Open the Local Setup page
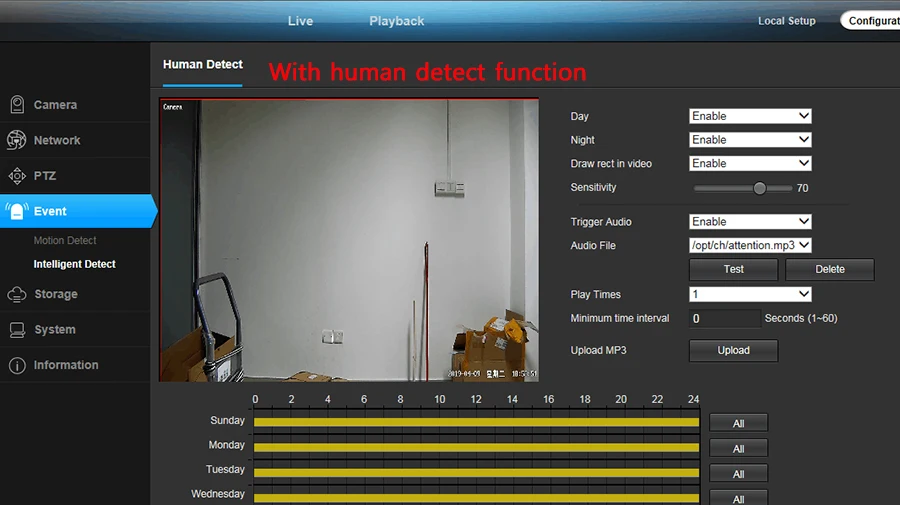Screen dimensions: 900x505 pyautogui.click(x=786, y=21)
